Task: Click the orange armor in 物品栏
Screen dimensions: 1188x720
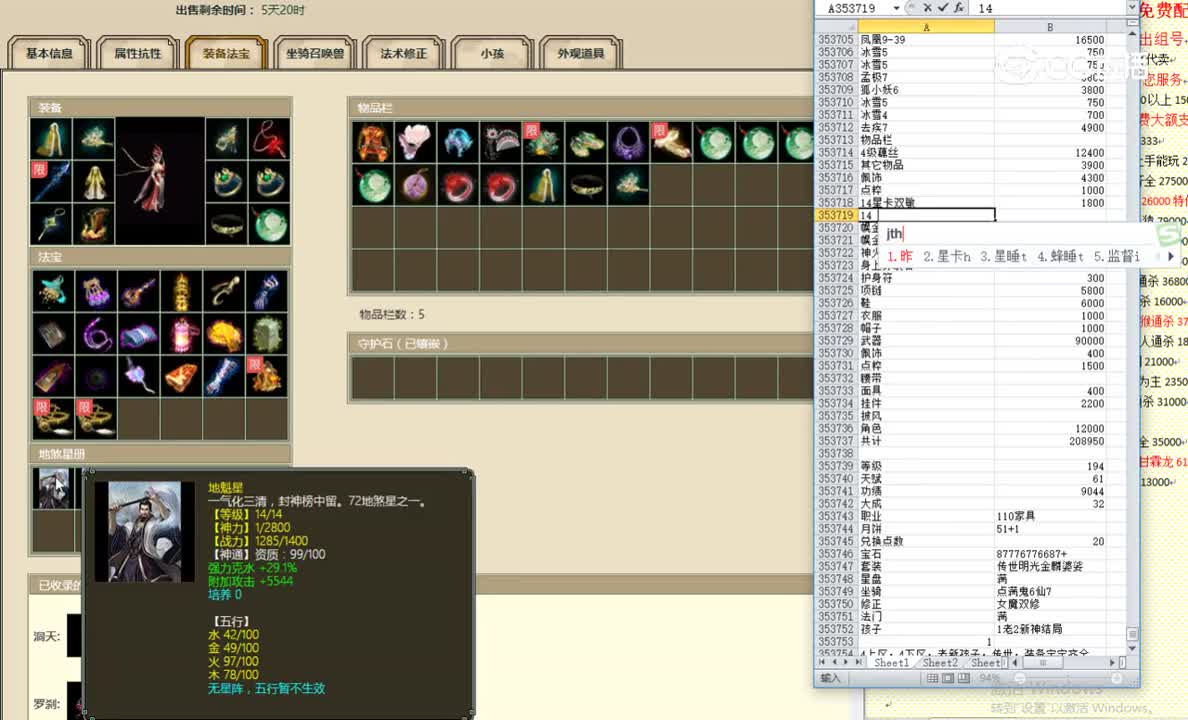Action: pos(373,142)
